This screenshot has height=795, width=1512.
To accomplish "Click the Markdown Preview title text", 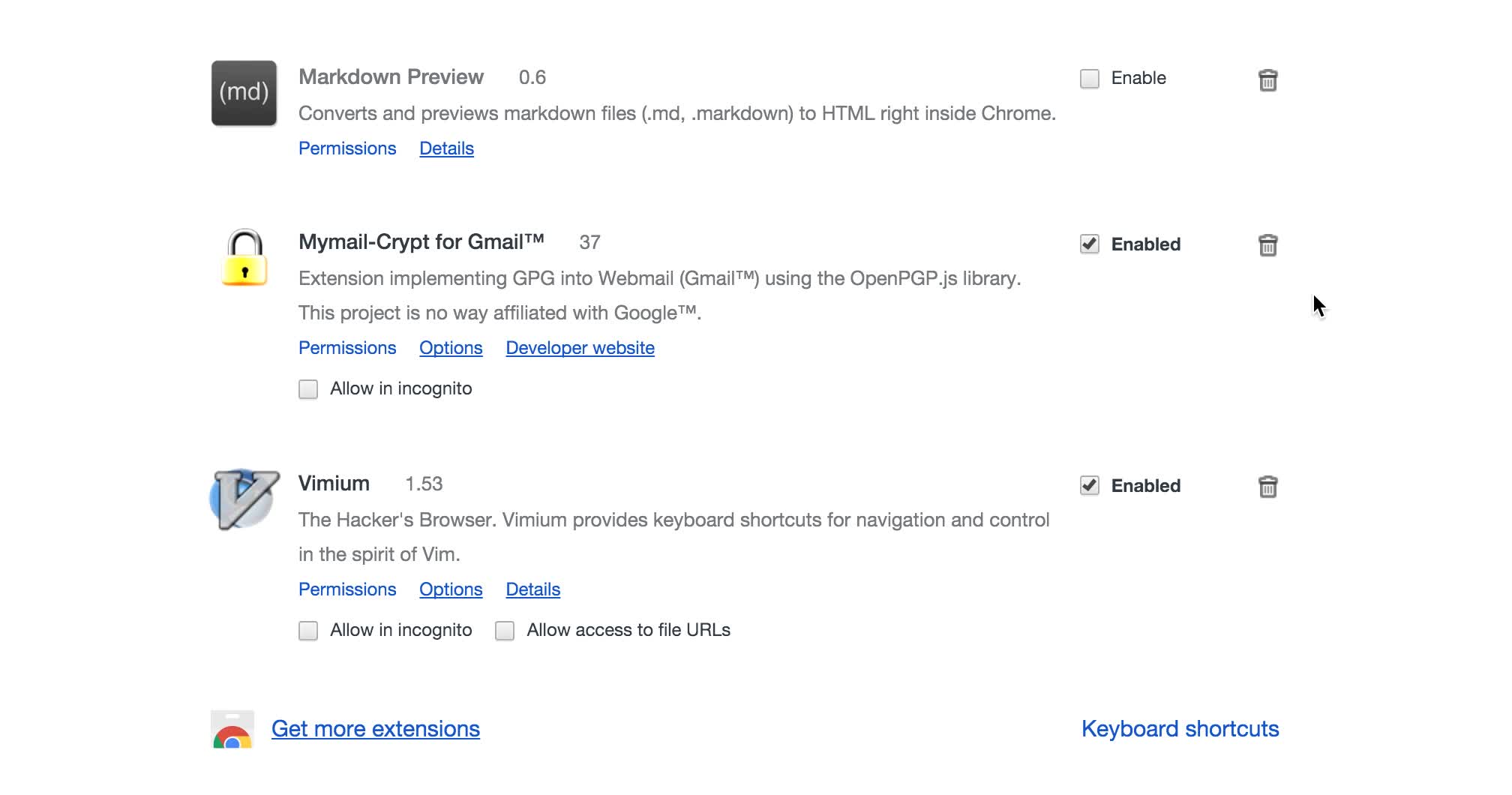I will 391,77.
